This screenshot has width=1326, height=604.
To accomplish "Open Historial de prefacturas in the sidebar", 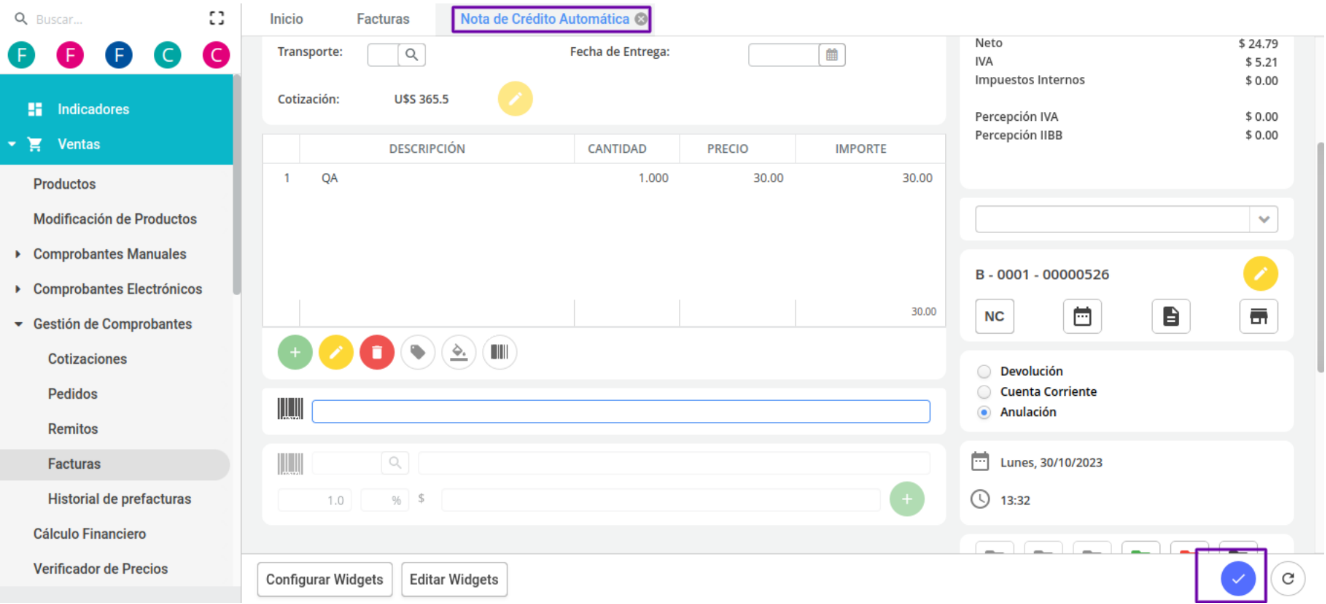I will click(119, 499).
